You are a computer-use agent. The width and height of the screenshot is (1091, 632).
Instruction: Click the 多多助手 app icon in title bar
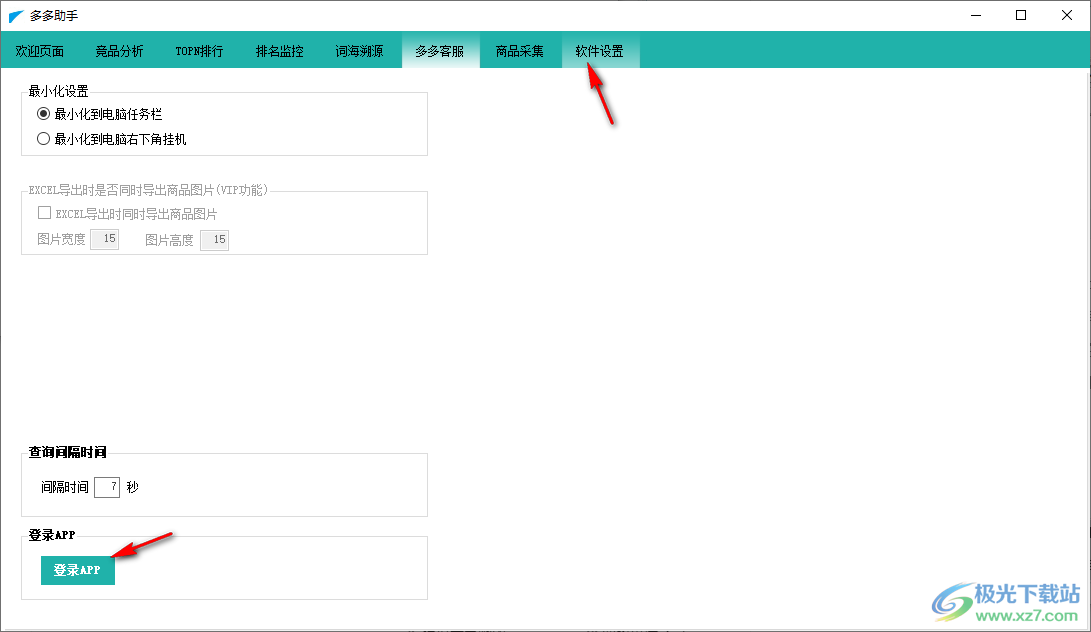(x=16, y=16)
